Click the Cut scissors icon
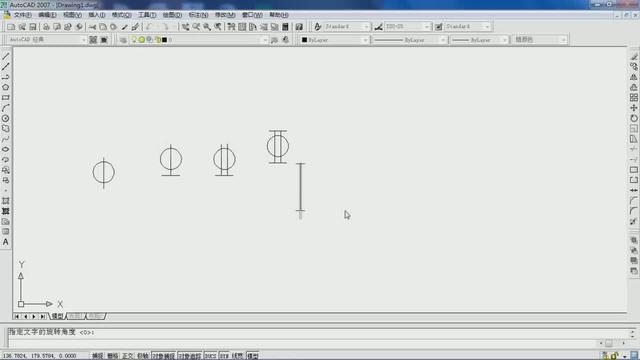The image size is (640, 360). (92, 27)
